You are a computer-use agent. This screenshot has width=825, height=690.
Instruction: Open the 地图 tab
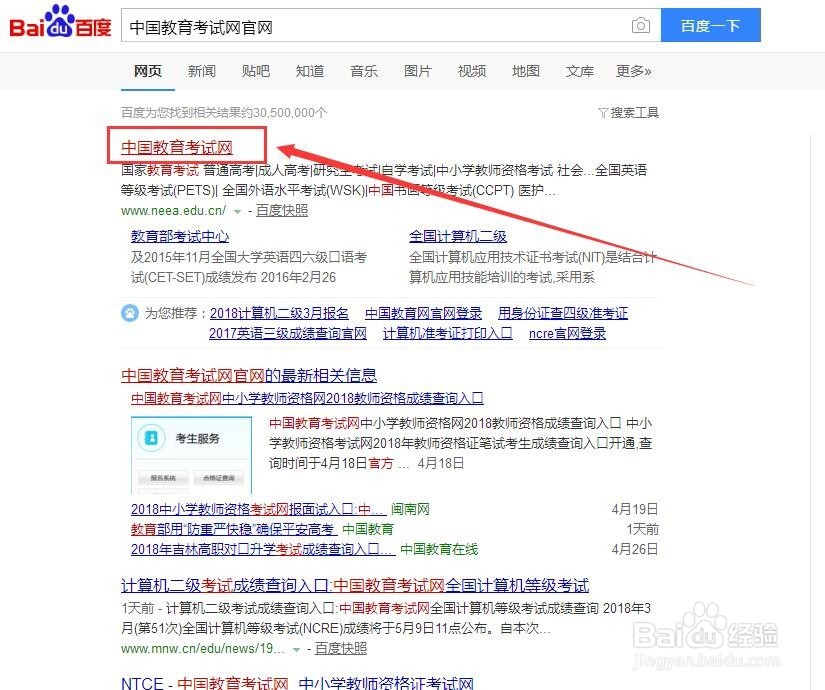click(526, 71)
